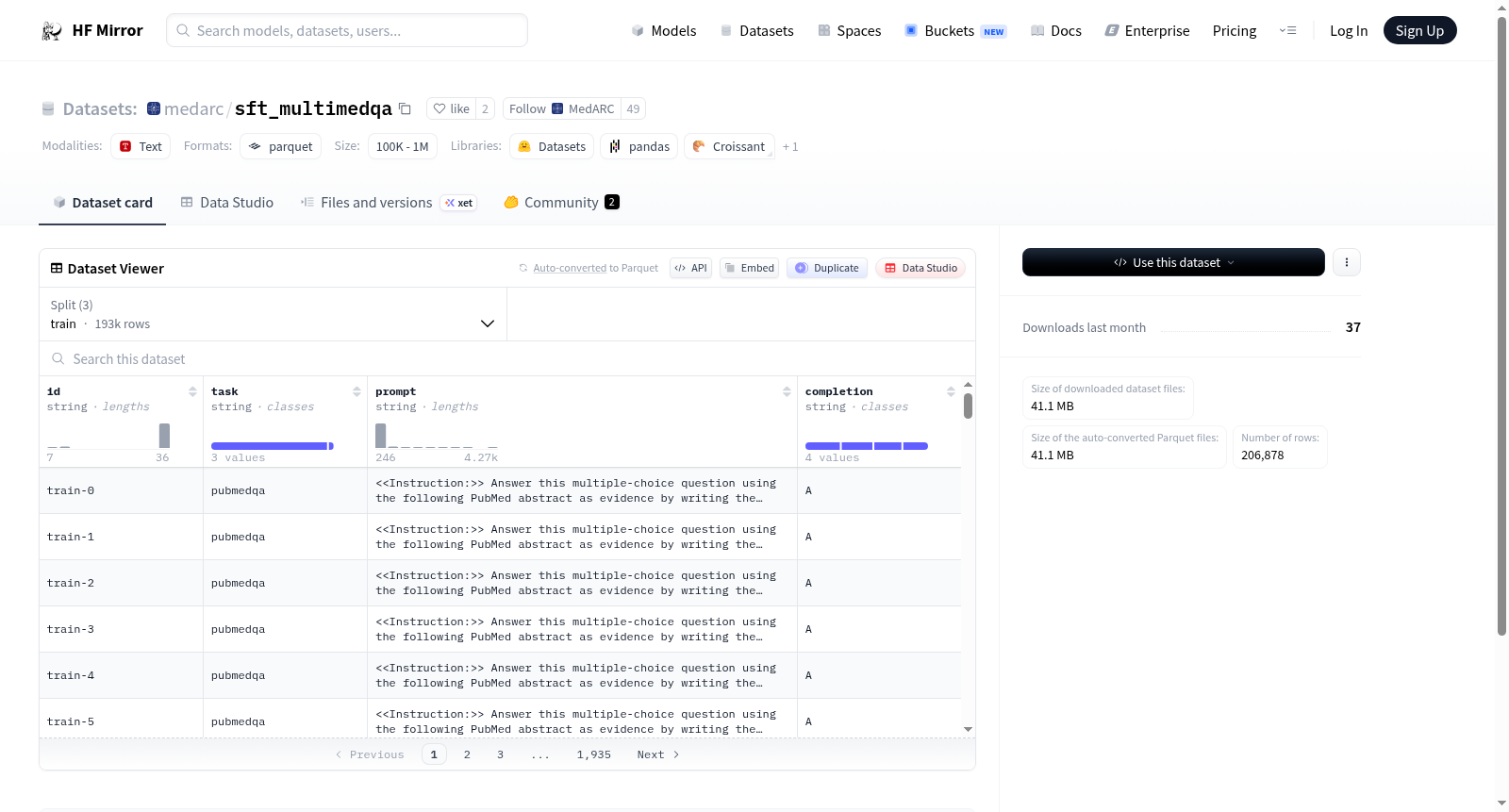Like the dataset with the heart button
The height and width of the screenshot is (812, 1509).
click(451, 108)
